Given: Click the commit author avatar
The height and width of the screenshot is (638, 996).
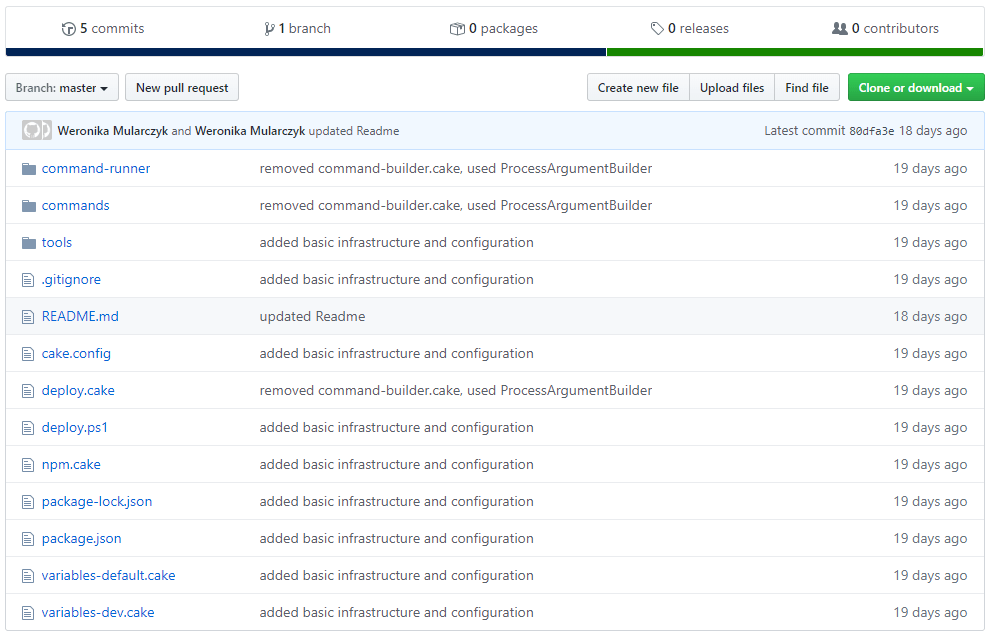Looking at the screenshot, I should [37, 131].
